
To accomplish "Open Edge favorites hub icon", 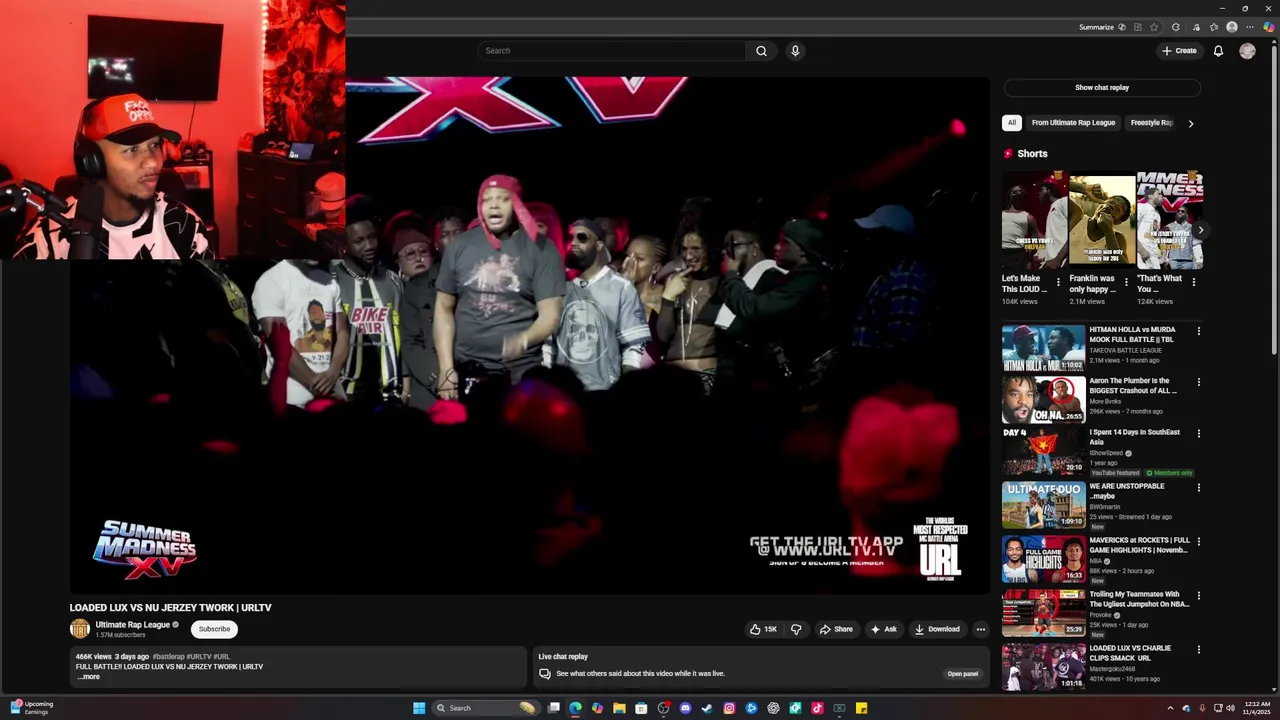I will [1214, 27].
